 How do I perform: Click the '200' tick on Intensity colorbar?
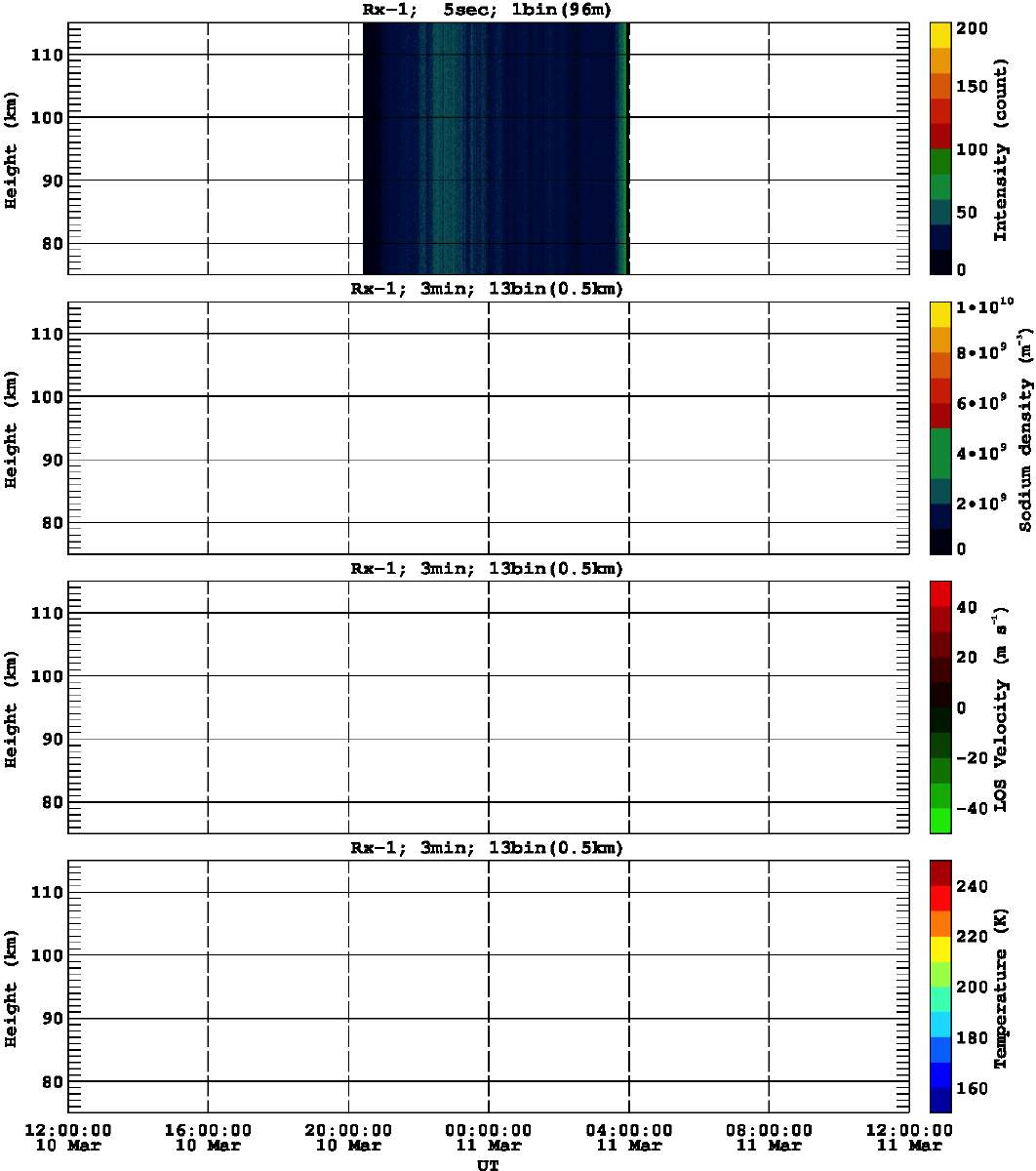(972, 29)
